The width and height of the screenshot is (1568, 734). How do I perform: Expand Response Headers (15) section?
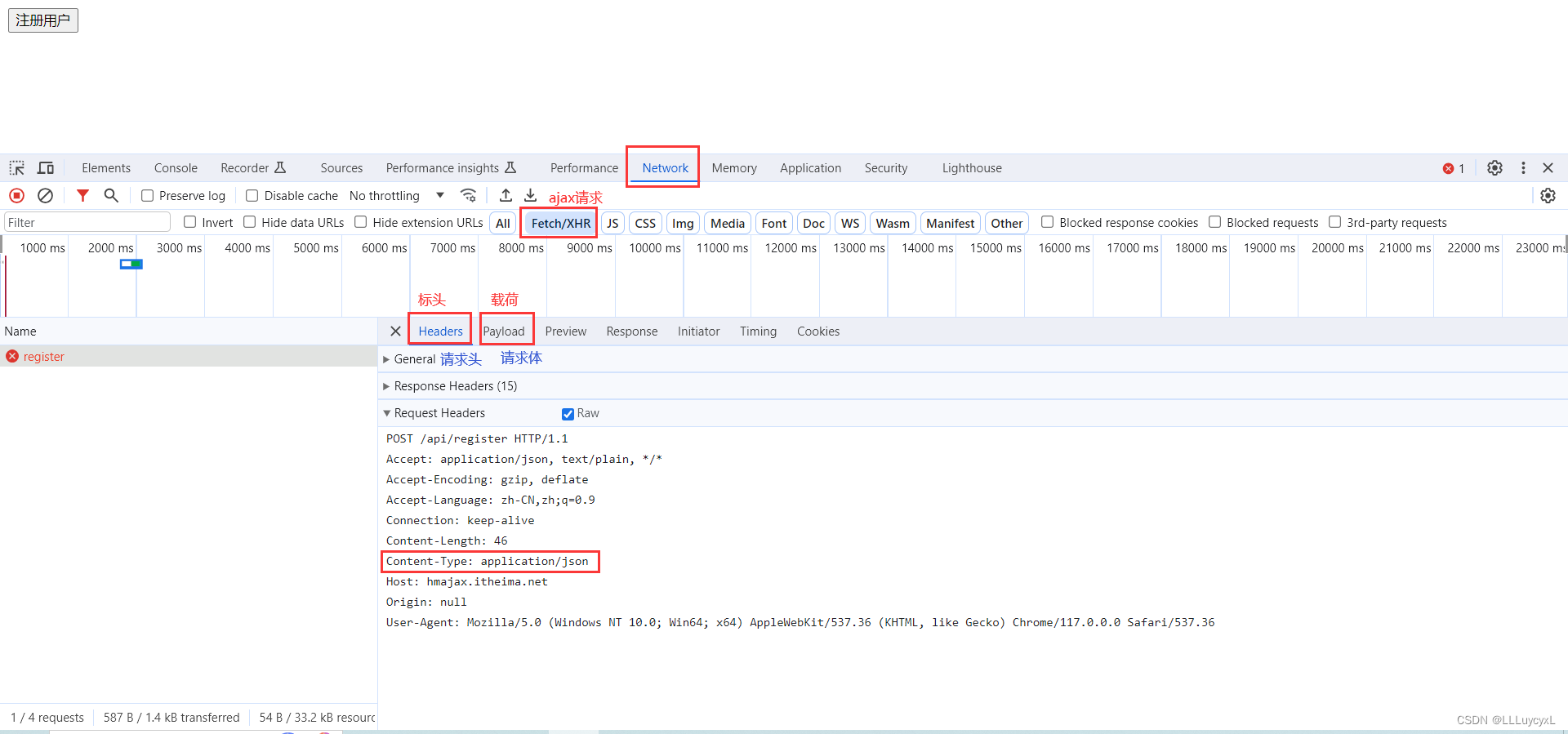click(386, 386)
